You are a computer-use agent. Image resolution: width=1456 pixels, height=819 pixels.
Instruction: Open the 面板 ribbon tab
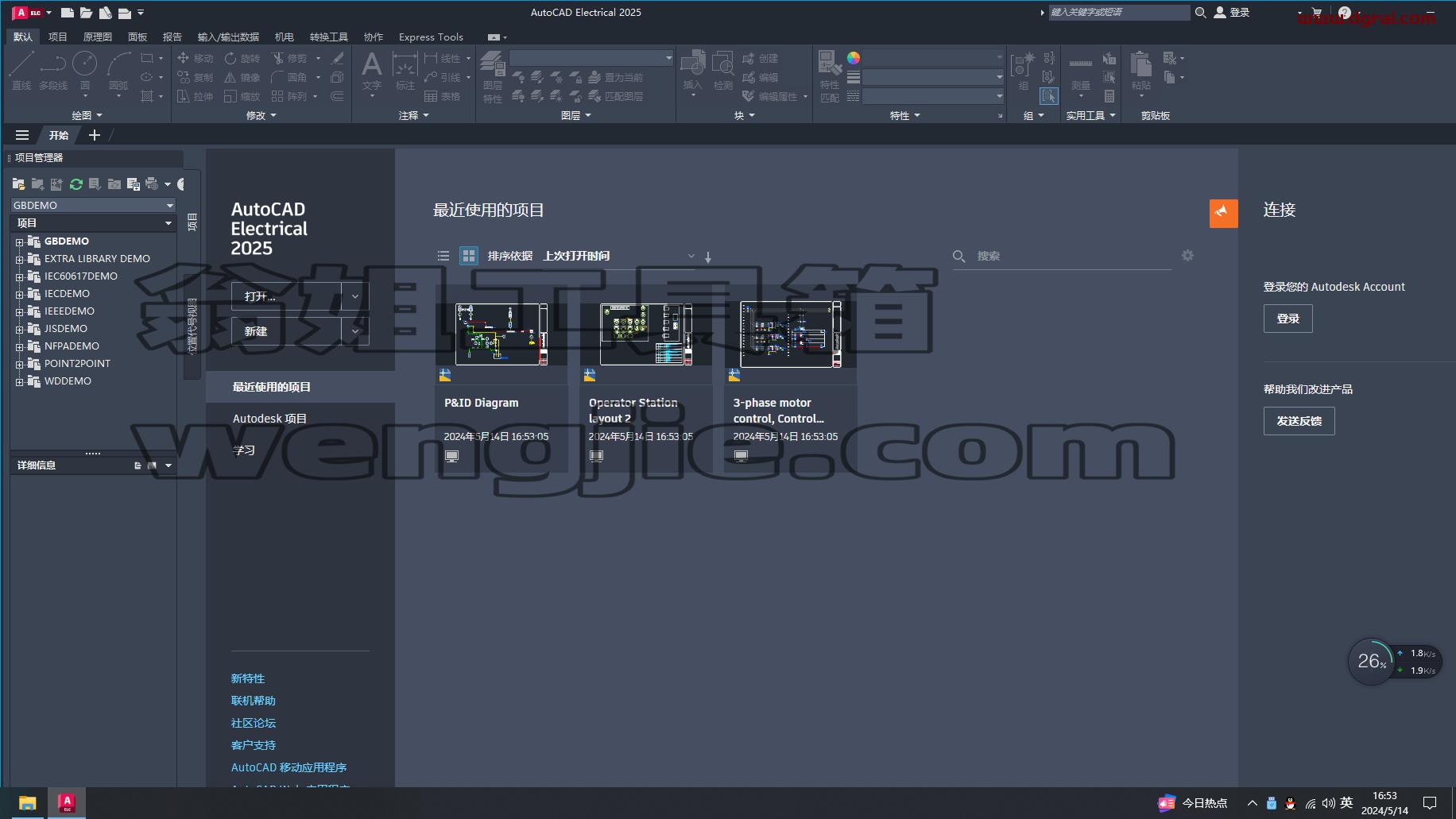(x=137, y=37)
